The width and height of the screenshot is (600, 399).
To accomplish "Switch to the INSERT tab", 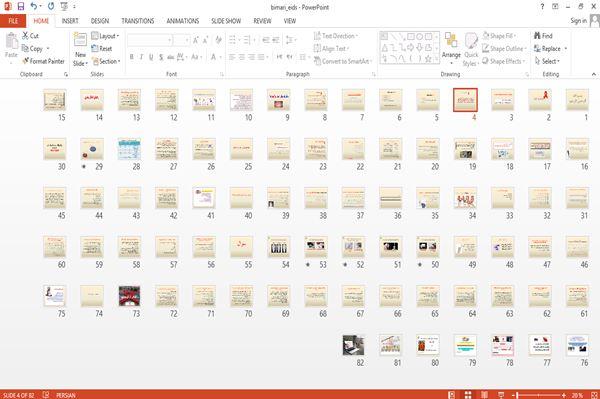I will 70,21.
